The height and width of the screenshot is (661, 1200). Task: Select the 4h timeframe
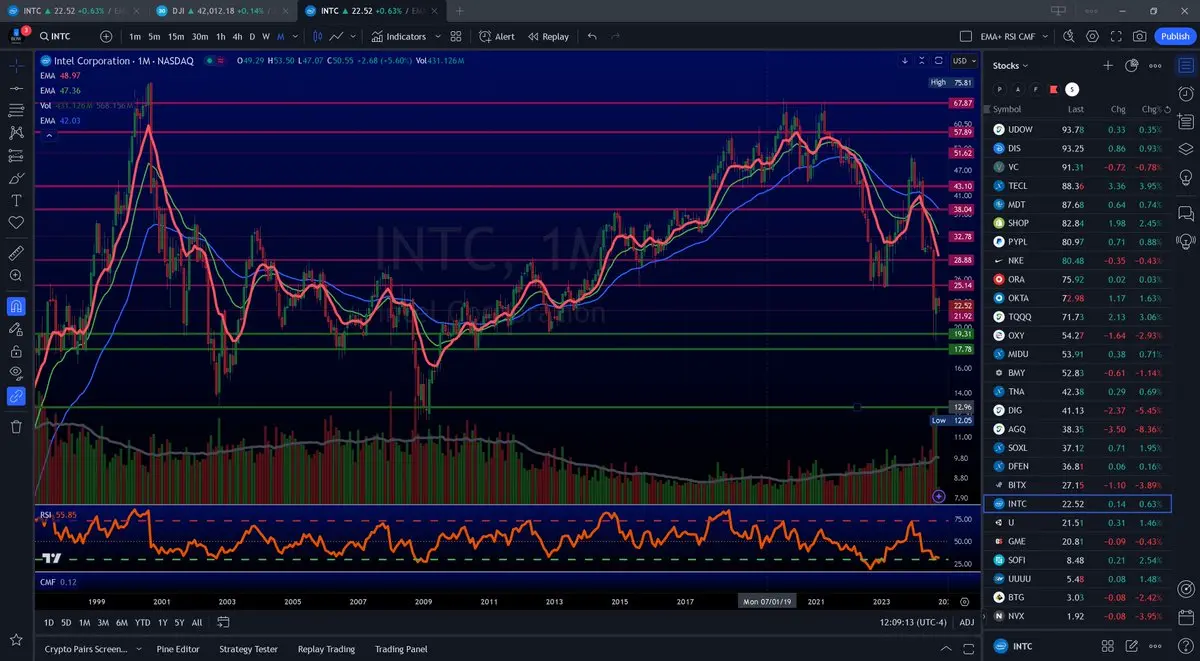click(x=237, y=36)
